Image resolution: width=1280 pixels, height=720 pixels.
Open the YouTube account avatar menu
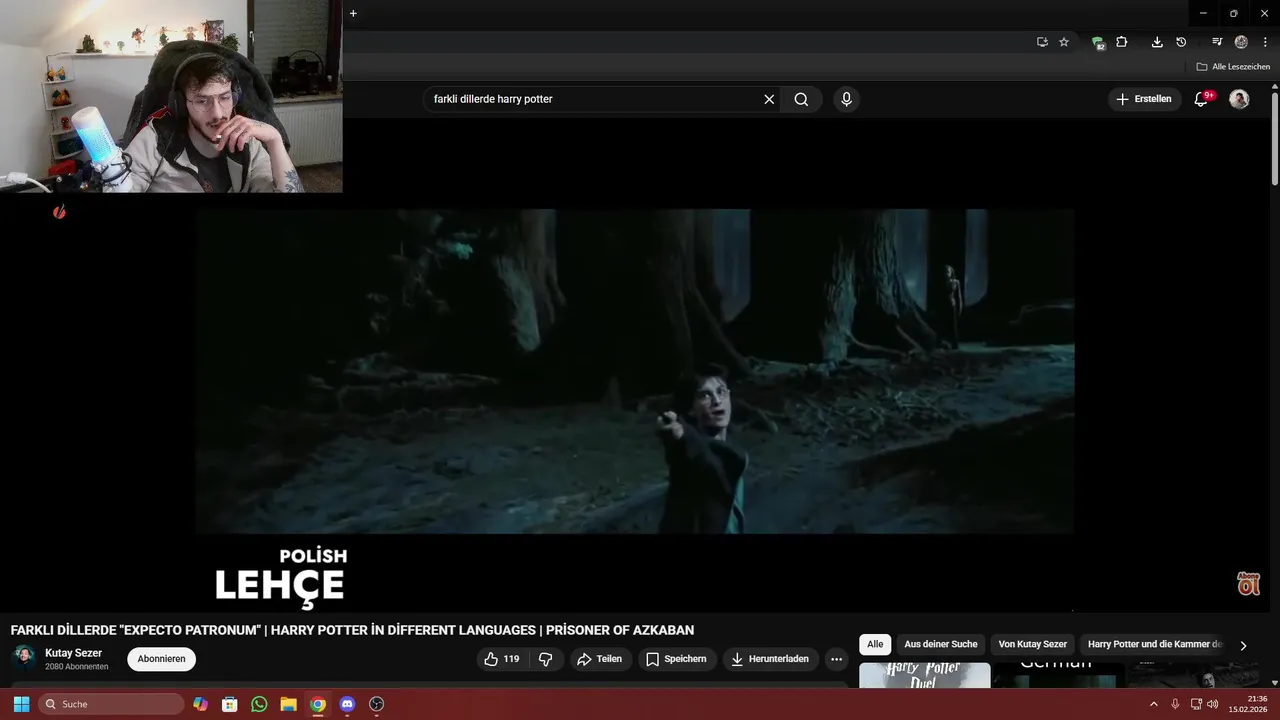click(1239, 99)
